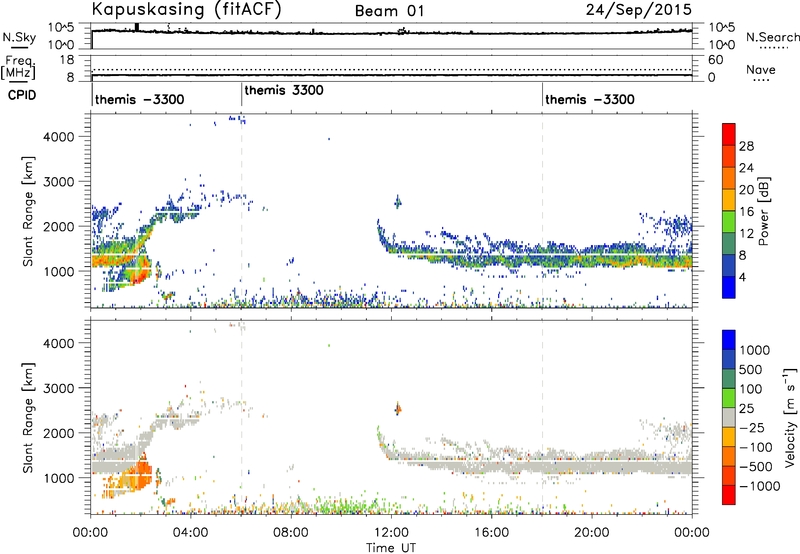Click the 'Kapuskasing (fitACF)' plot title
Screen dimensions: 800x554
[186, 10]
